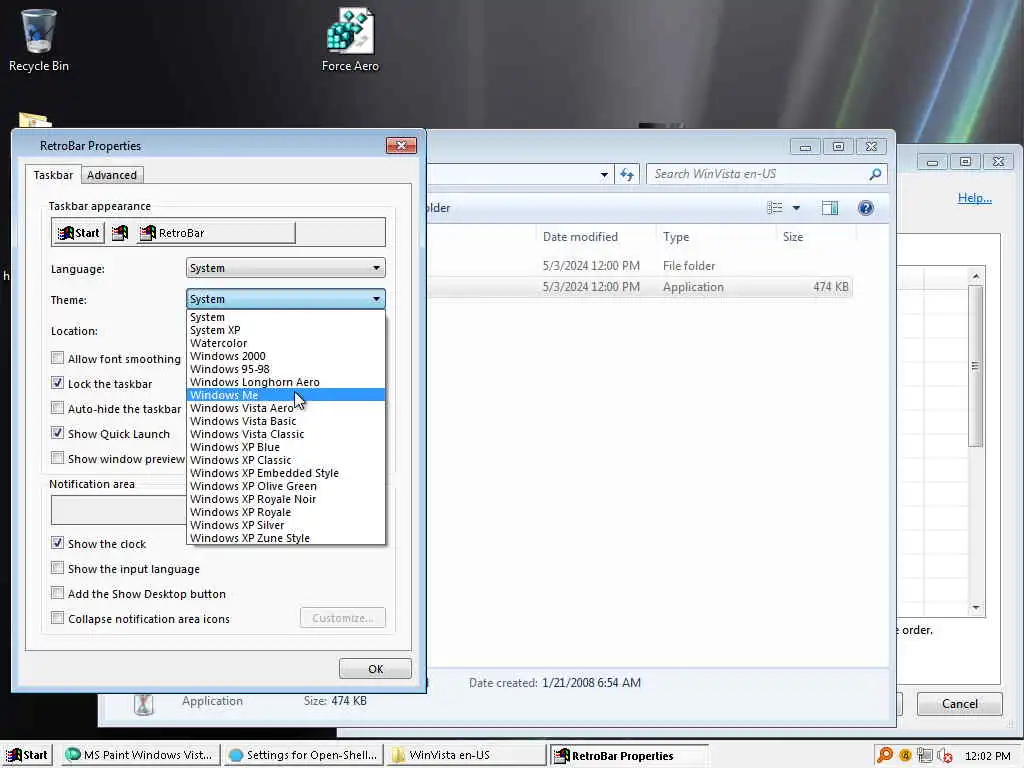Choose the Watercolor theme

coord(286,344)
